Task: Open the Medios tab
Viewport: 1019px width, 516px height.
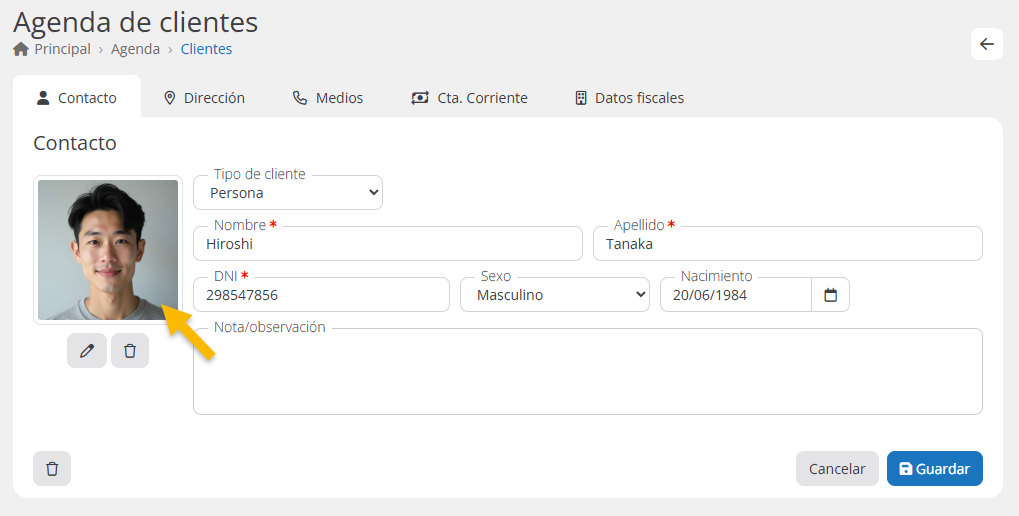Action: coord(327,98)
